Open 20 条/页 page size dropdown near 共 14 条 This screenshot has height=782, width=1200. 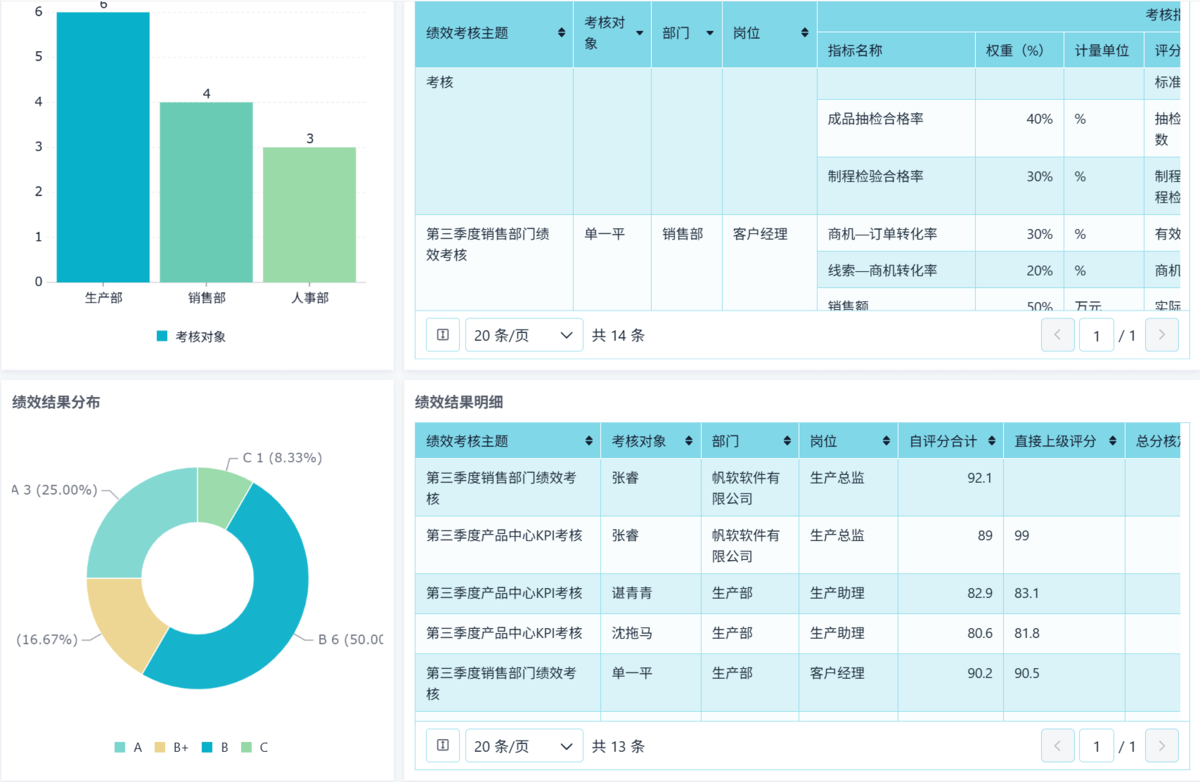tap(524, 335)
